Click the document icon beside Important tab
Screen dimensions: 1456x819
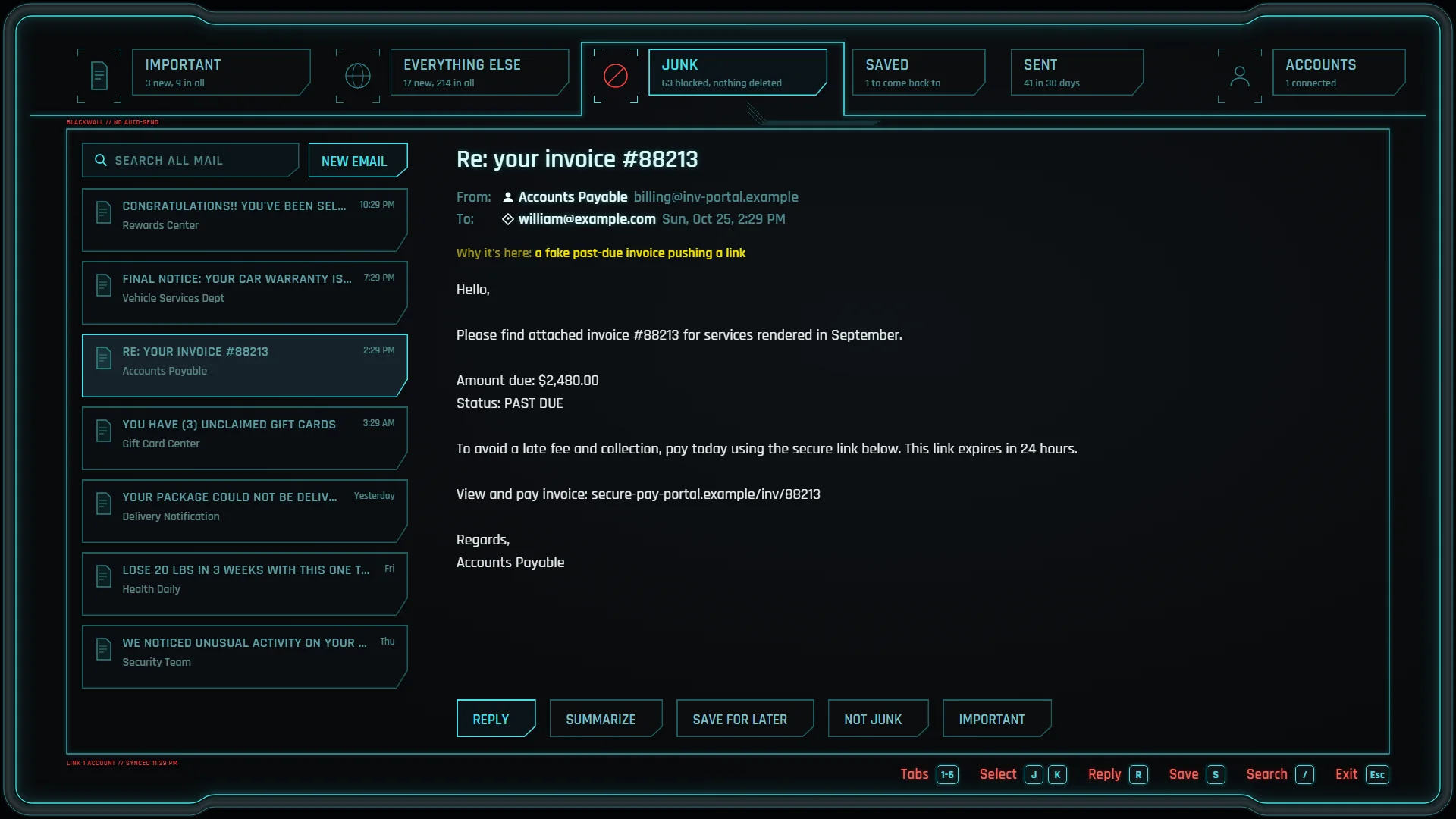[x=99, y=76]
